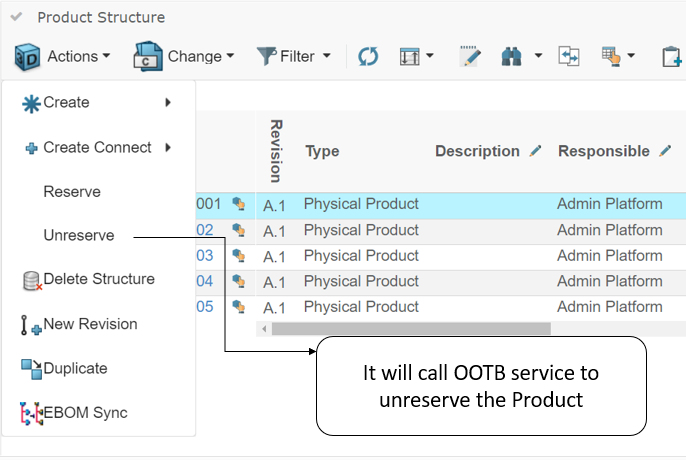Select New Revision menu option
The image size is (686, 460).
90,324
